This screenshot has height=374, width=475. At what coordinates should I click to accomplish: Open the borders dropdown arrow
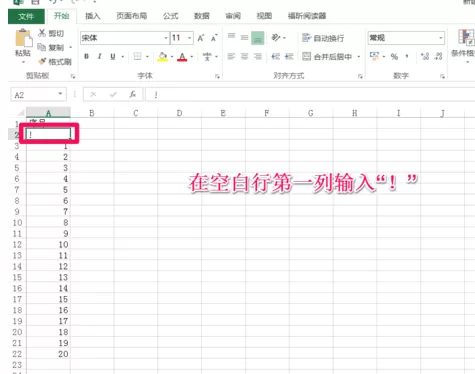(x=147, y=57)
